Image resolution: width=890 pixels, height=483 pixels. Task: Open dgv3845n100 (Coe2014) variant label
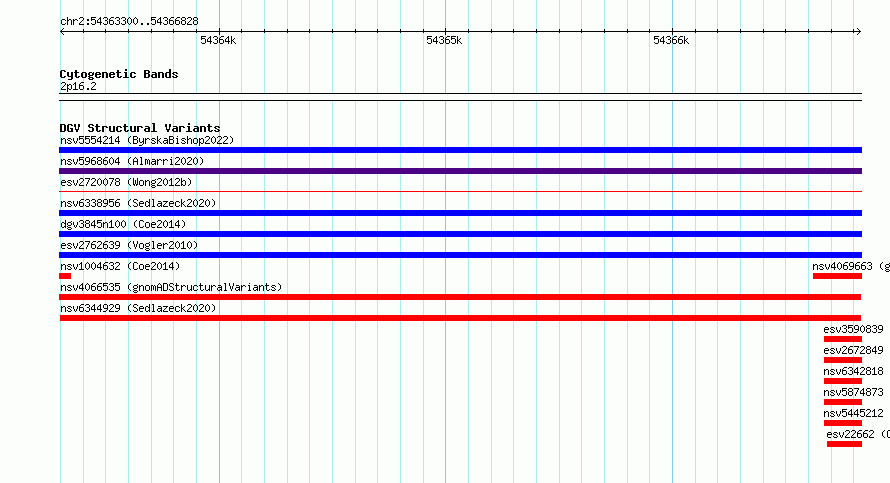coord(123,224)
